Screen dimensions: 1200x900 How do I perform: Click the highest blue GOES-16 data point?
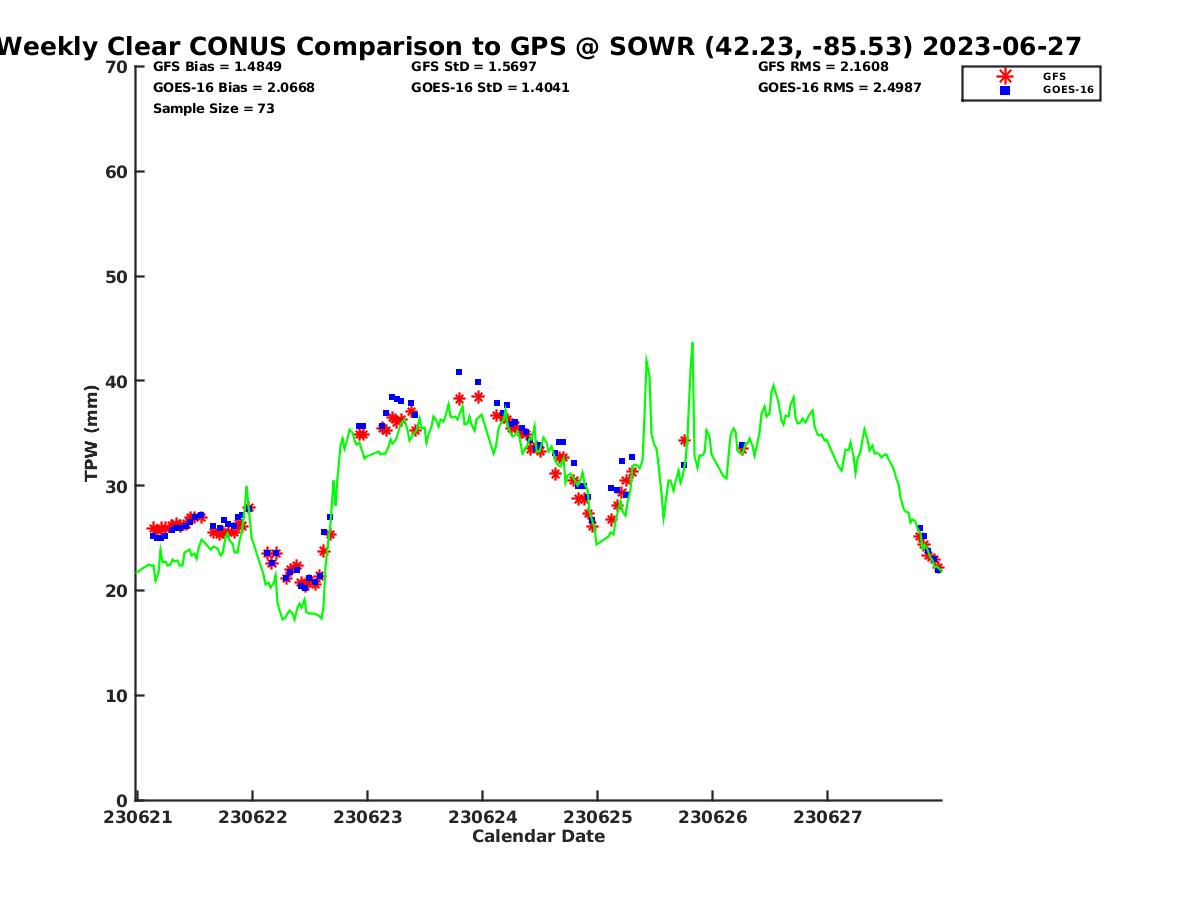pos(459,372)
